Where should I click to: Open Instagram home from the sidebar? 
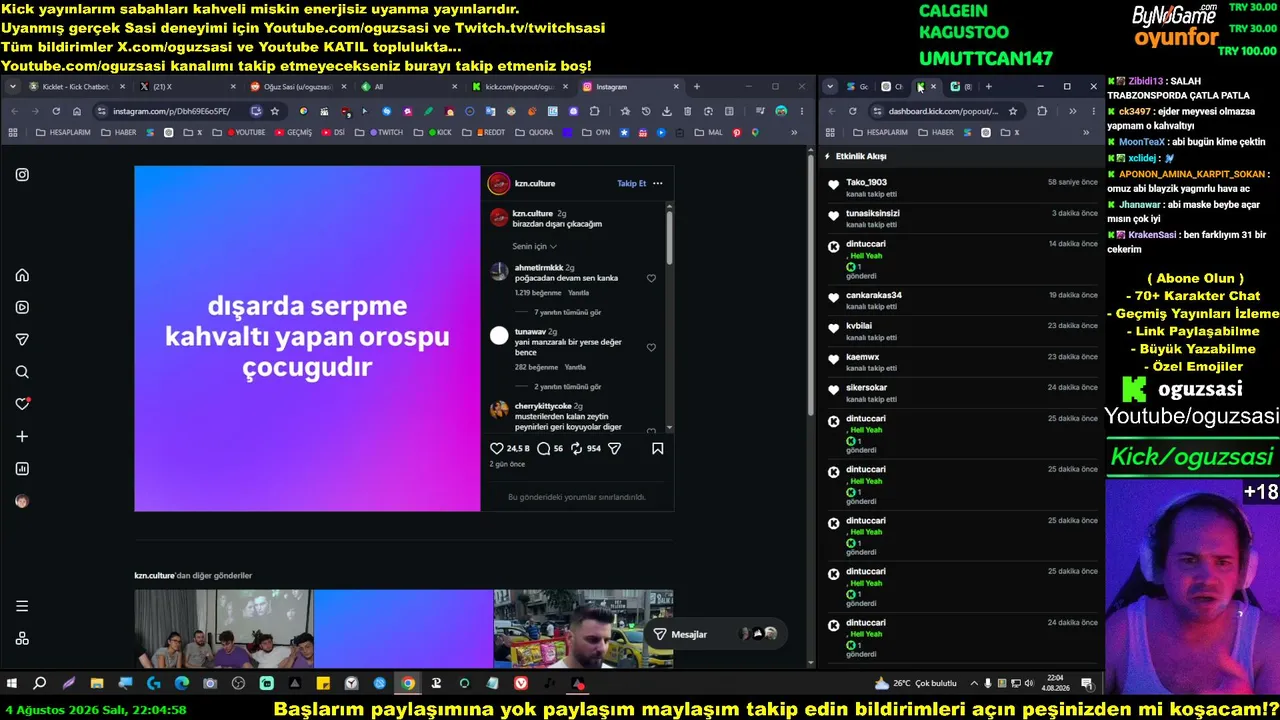pos(22,275)
